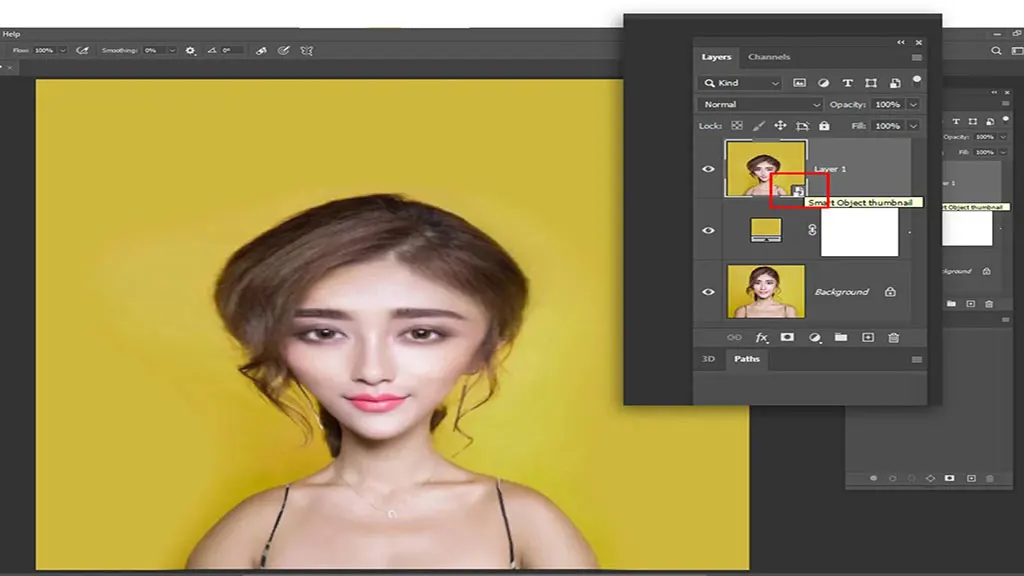Click the Background layer name

click(x=842, y=292)
